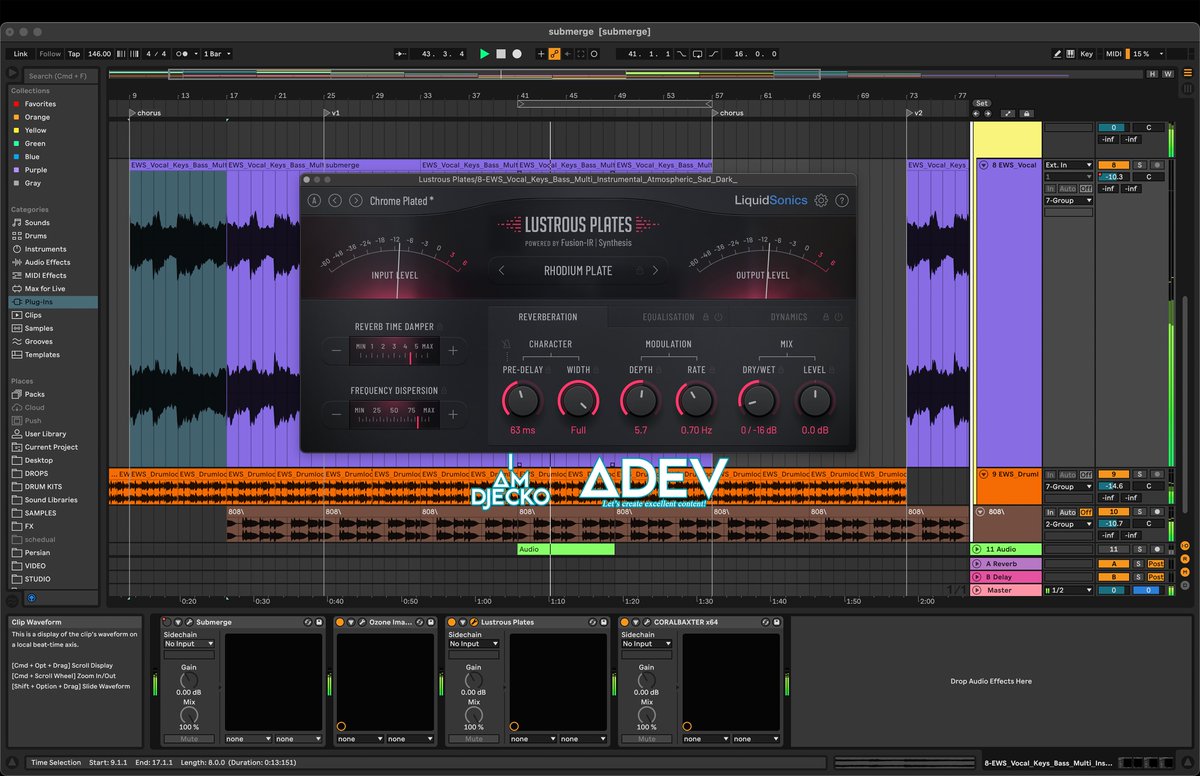Click the PRE-DELAY knob
The height and width of the screenshot is (776, 1200).
(522, 401)
